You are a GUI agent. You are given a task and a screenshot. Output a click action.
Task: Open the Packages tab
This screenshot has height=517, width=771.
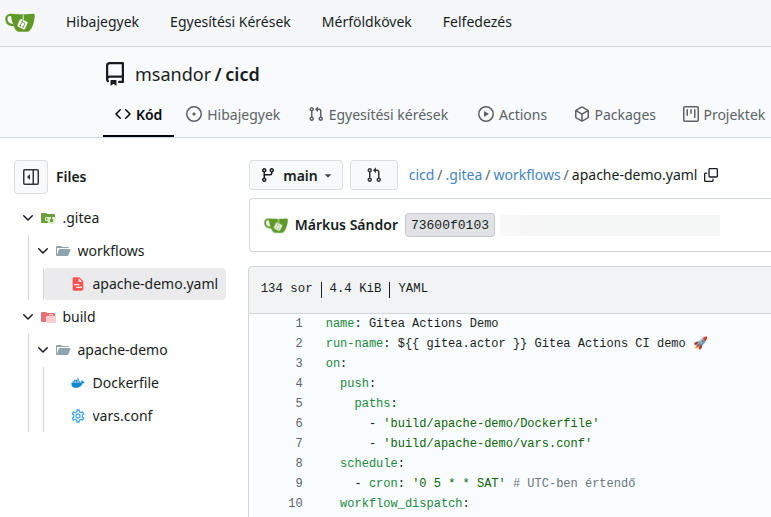(615, 115)
